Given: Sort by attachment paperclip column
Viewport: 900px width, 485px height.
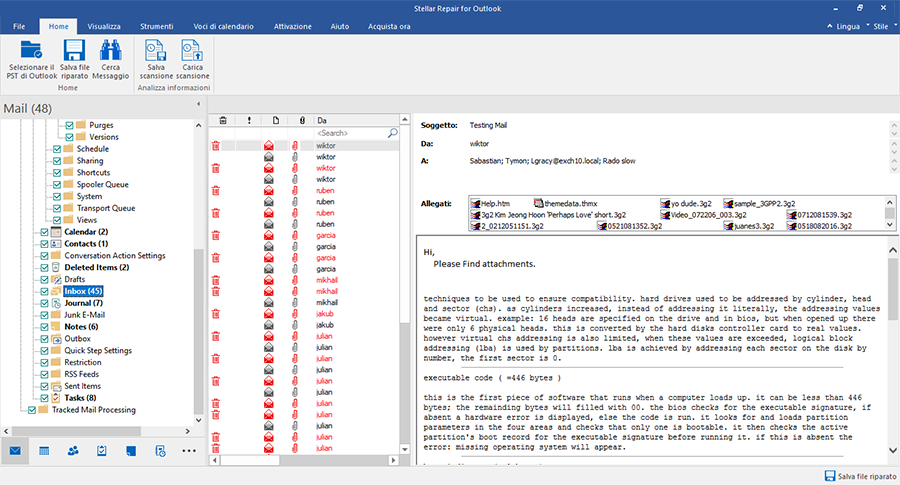Looking at the screenshot, I should click(302, 121).
